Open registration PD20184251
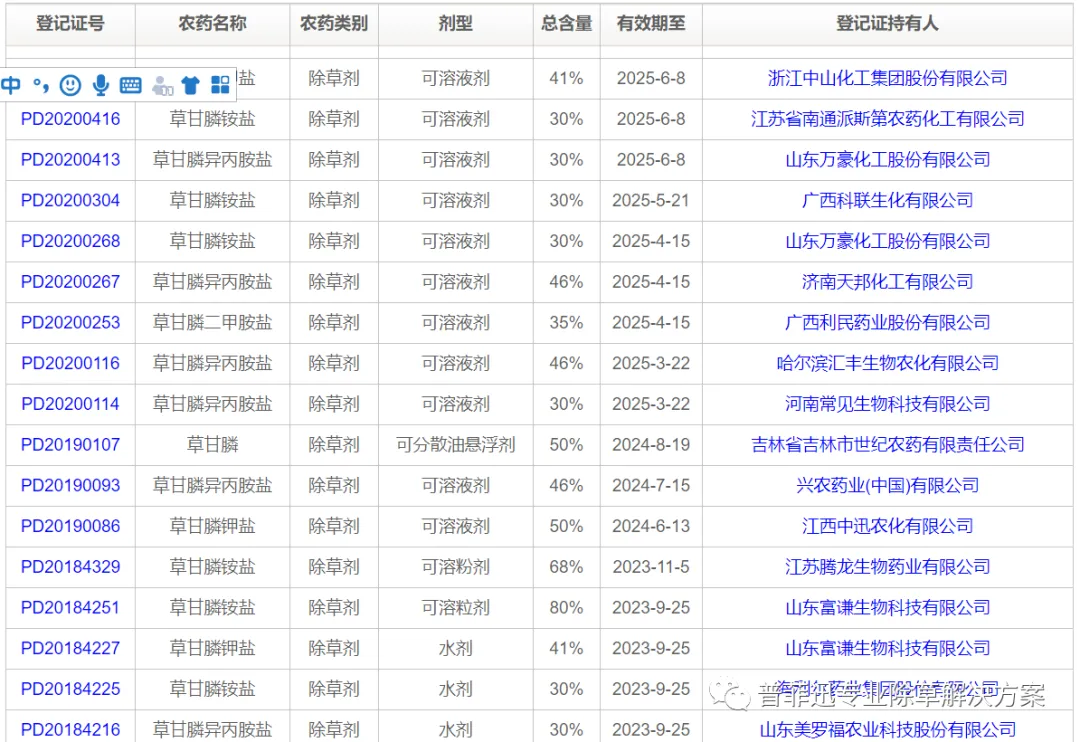Viewport: 1080px width, 742px height. pos(70,607)
